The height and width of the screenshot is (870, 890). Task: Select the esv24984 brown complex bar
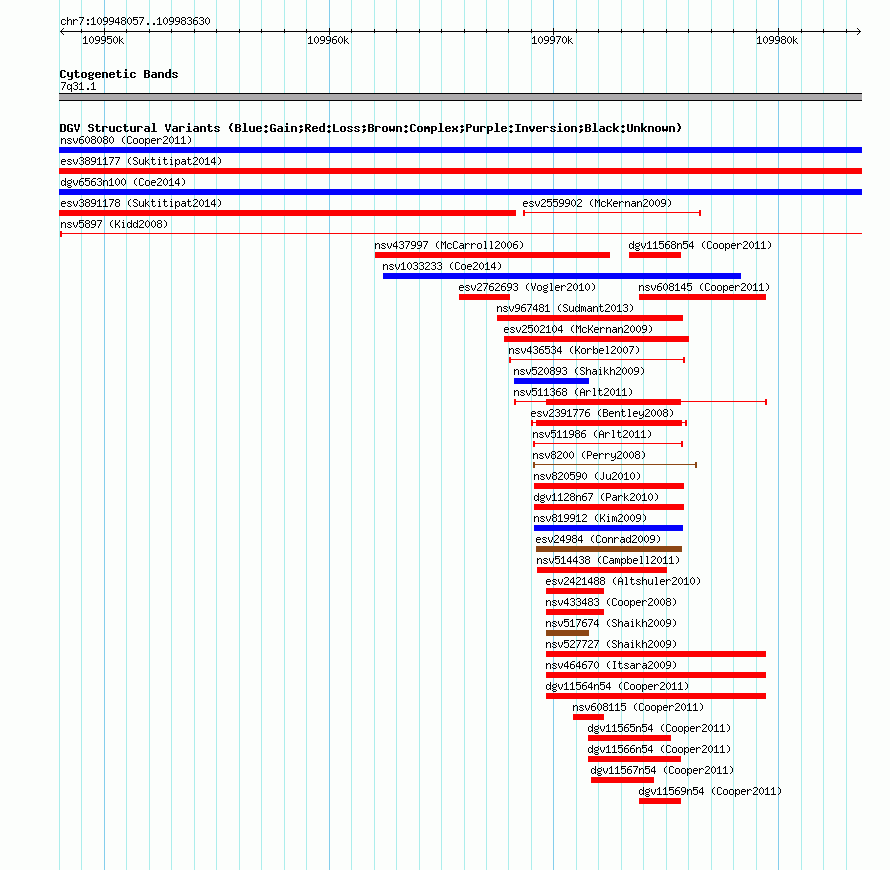point(609,549)
